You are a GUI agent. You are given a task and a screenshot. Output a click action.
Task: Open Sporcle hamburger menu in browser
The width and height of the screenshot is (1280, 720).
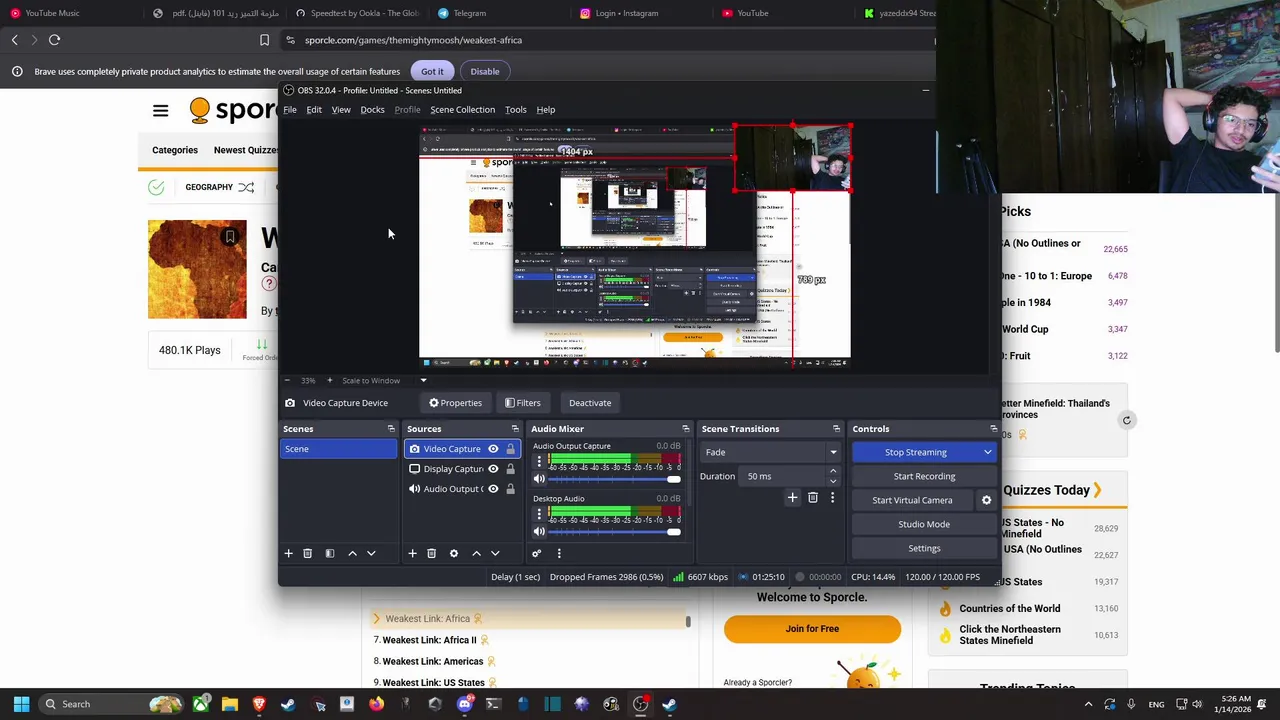point(160,111)
